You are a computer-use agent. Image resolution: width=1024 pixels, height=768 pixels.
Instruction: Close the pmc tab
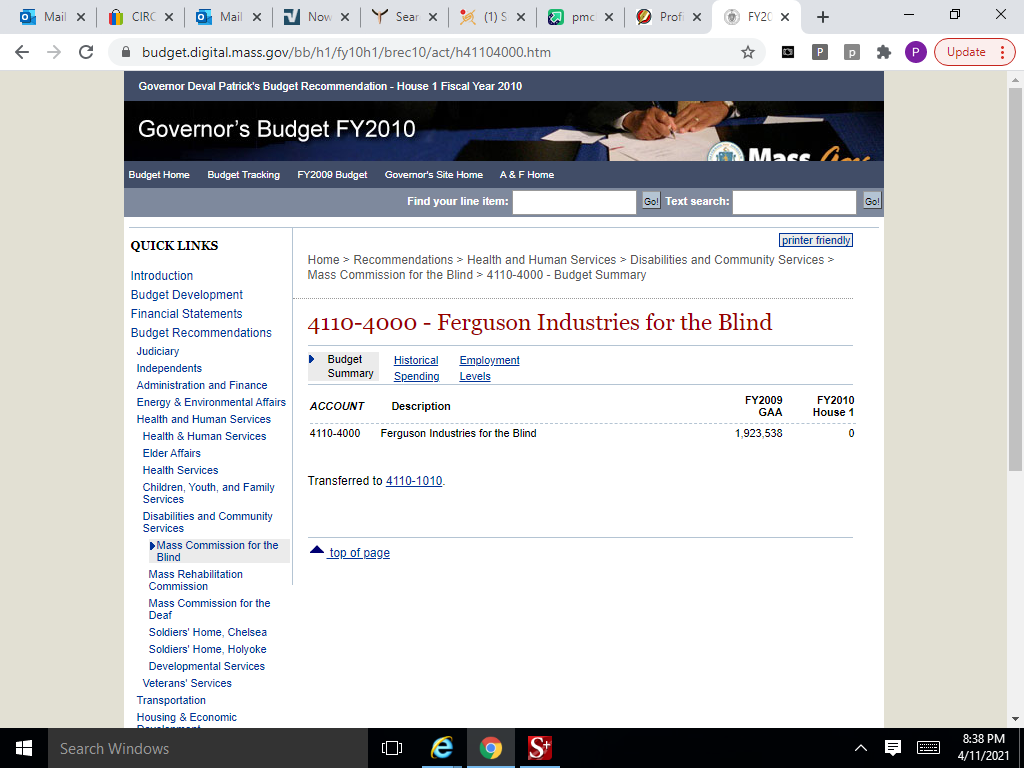pos(609,18)
